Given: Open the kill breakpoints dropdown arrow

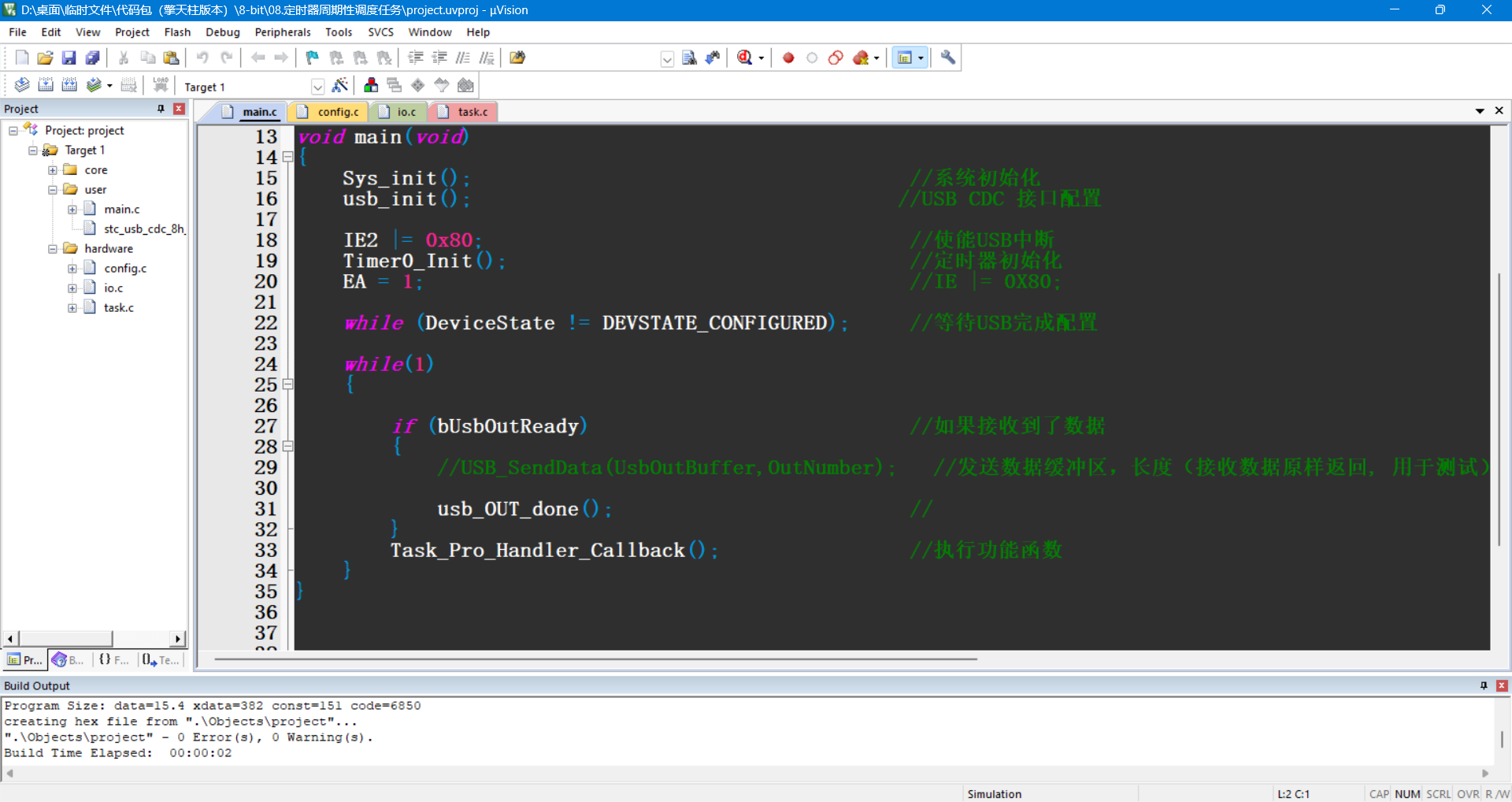Looking at the screenshot, I should [876, 58].
